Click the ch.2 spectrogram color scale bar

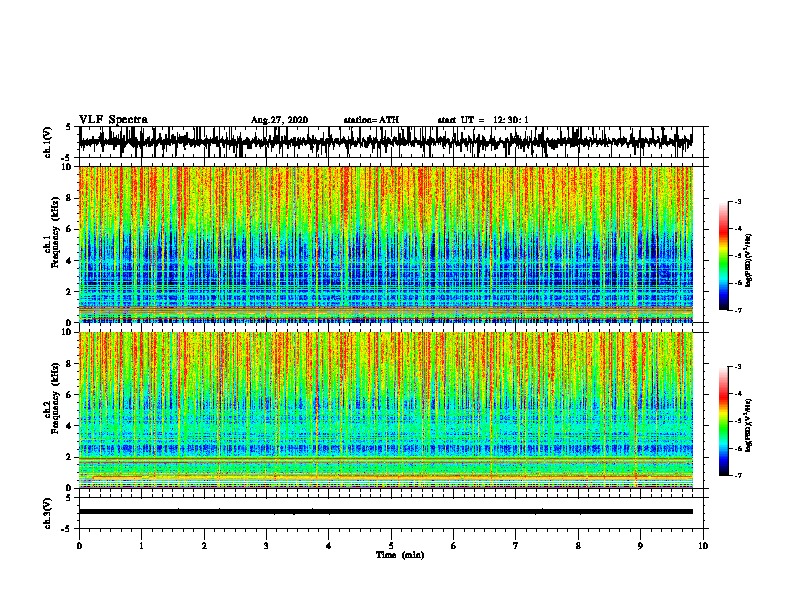coord(723,421)
